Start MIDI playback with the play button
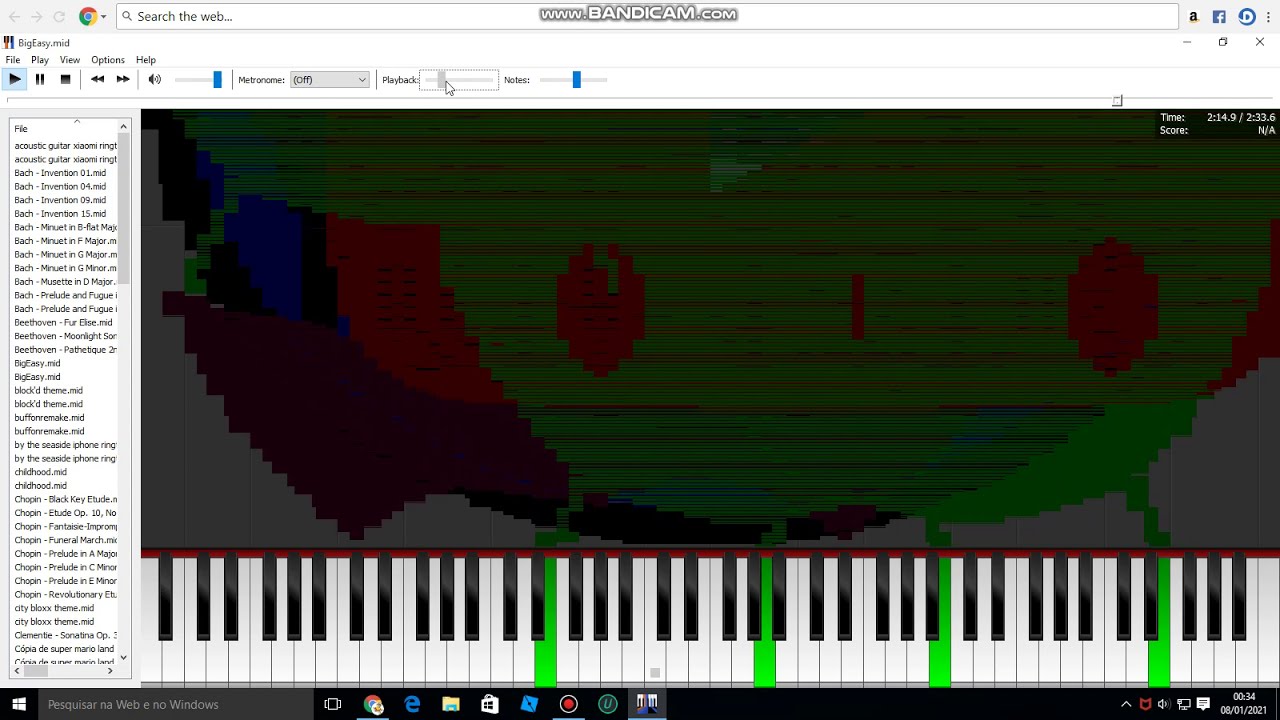This screenshot has width=1280, height=720. coord(14,79)
